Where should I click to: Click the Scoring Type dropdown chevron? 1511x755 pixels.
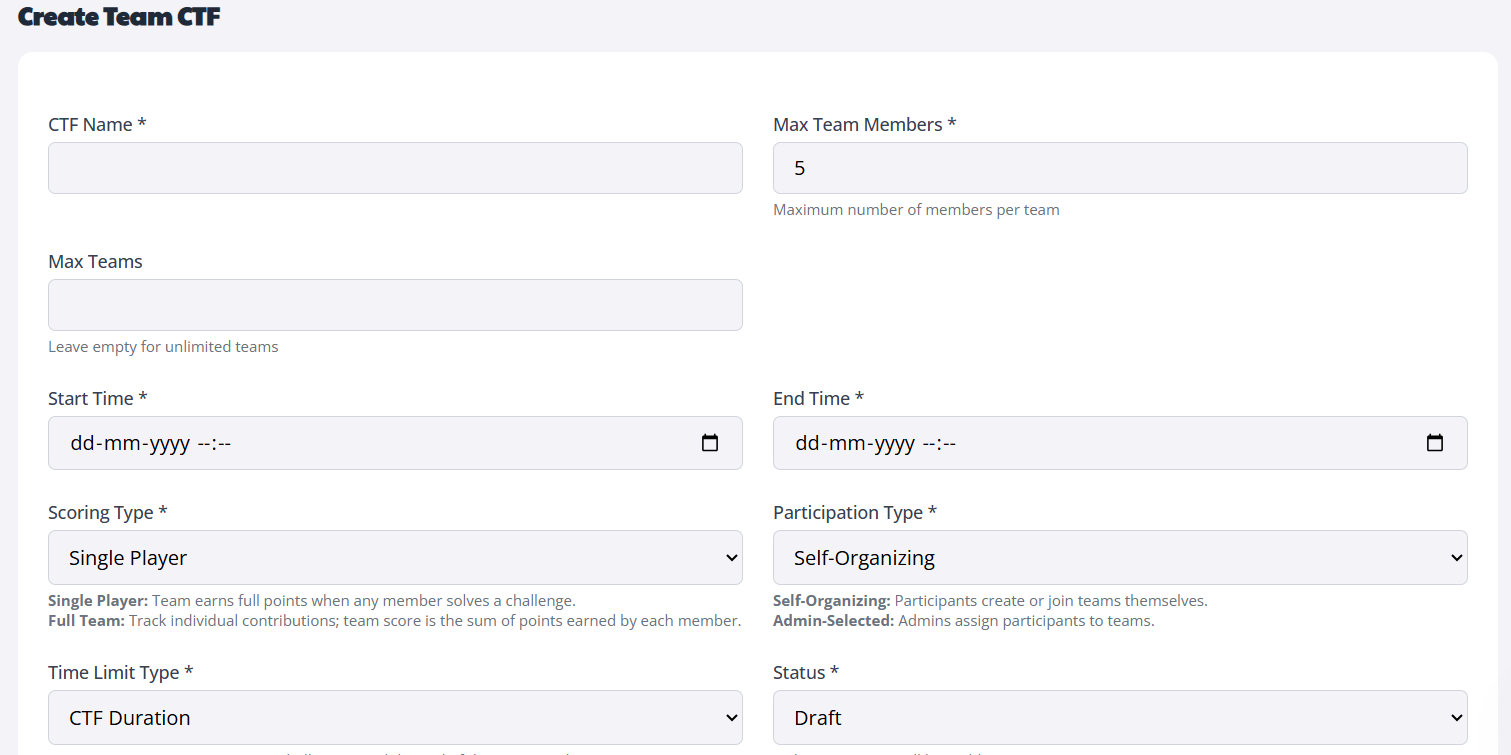click(x=730, y=557)
